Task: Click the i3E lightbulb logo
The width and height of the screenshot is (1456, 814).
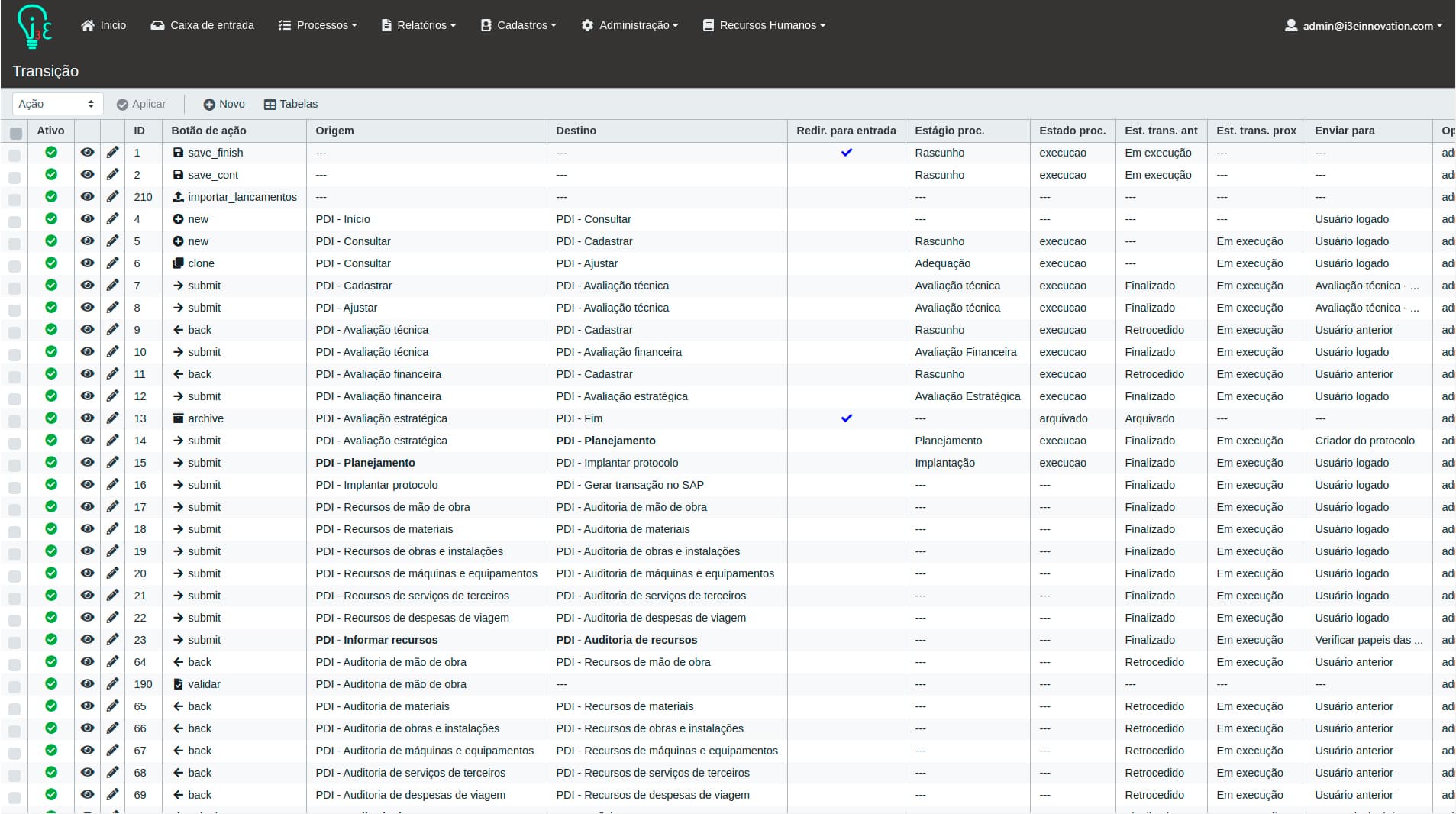Action: point(34,26)
